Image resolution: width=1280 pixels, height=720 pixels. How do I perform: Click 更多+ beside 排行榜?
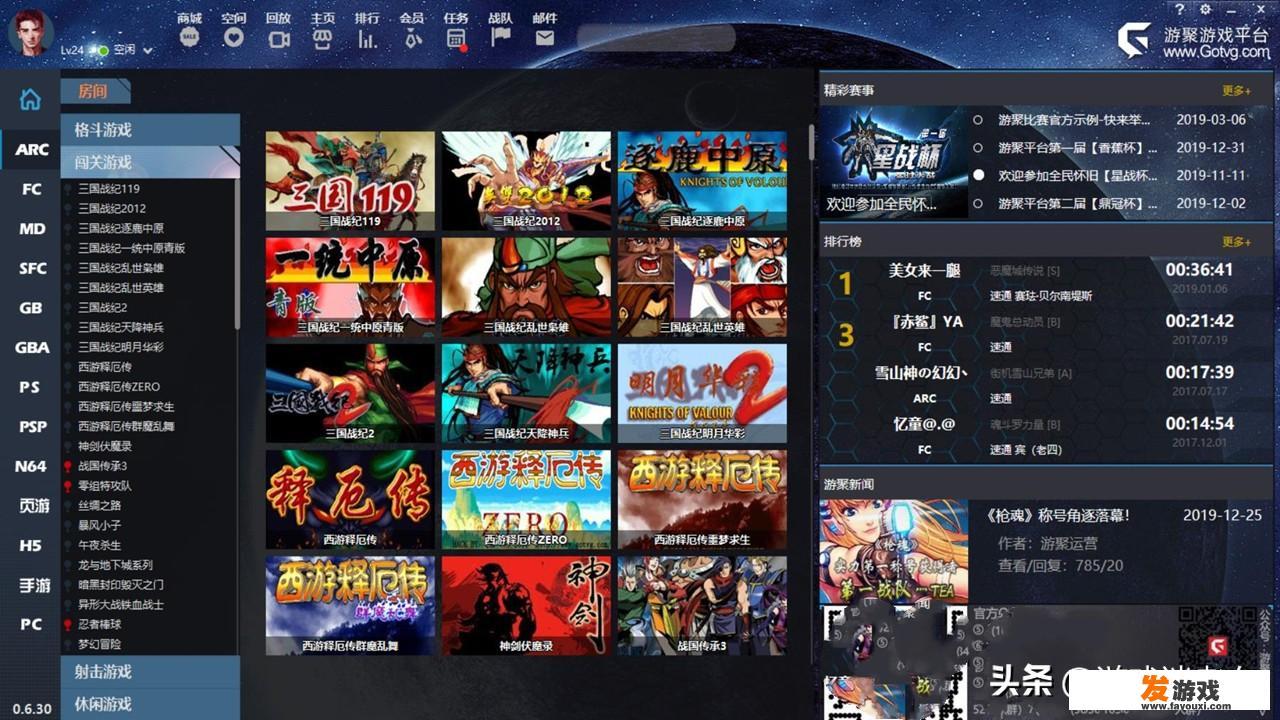tap(1236, 242)
